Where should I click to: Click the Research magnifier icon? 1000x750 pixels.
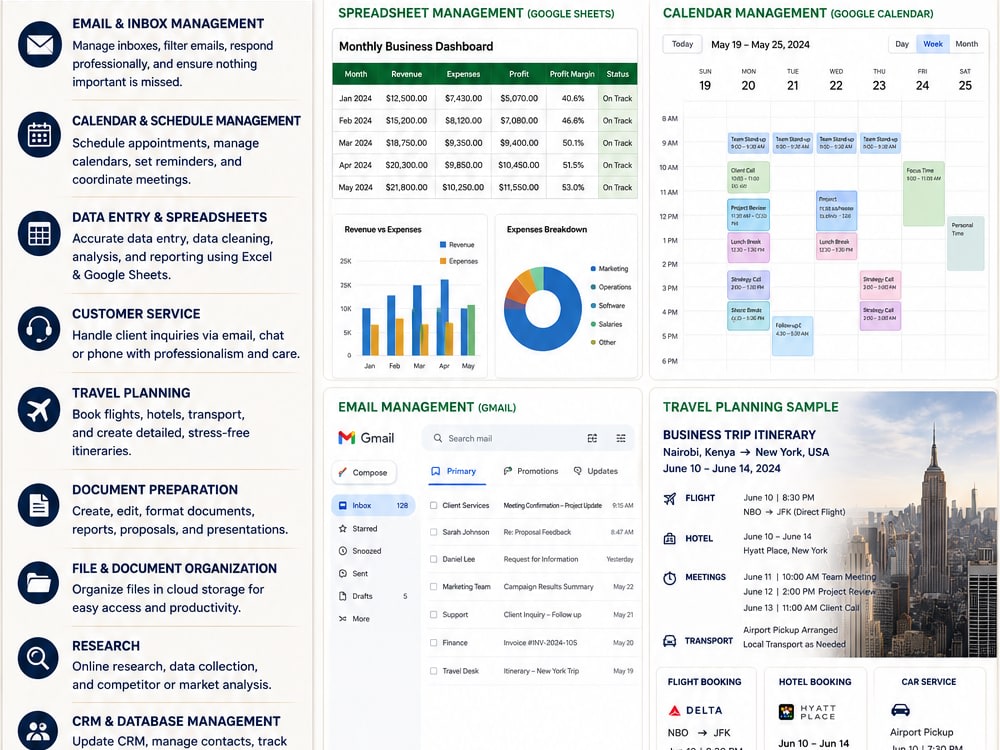coord(38,658)
